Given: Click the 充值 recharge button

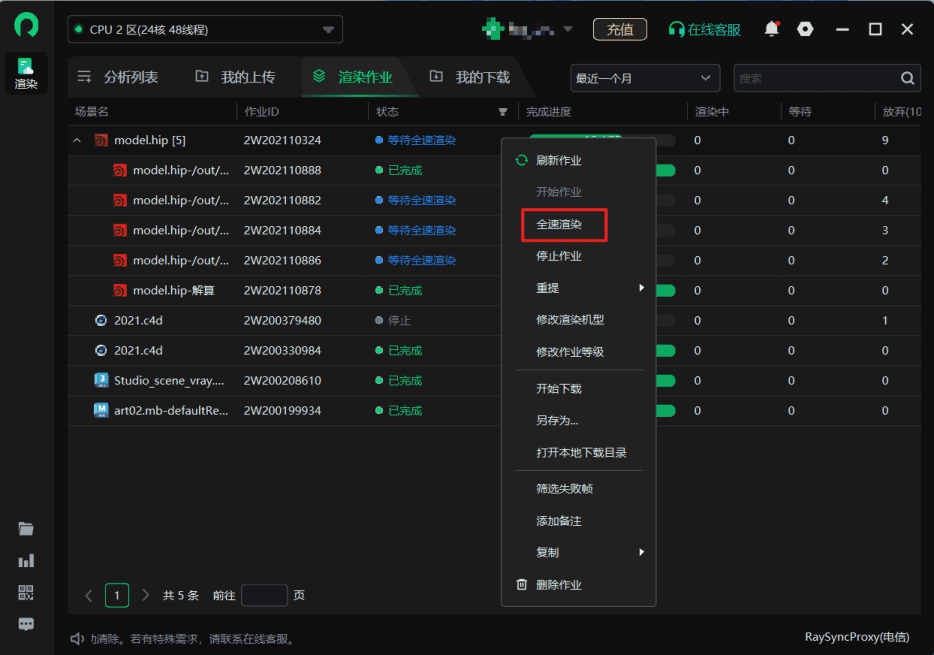Looking at the screenshot, I should pos(620,30).
